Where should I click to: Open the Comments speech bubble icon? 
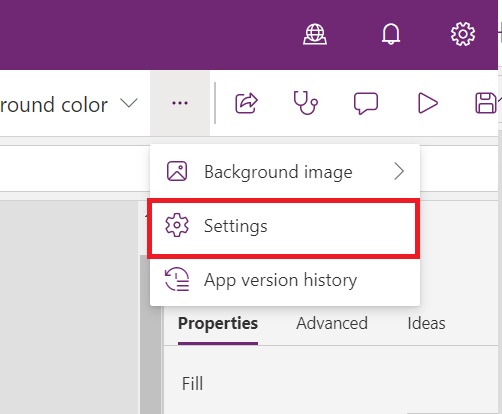tap(366, 103)
